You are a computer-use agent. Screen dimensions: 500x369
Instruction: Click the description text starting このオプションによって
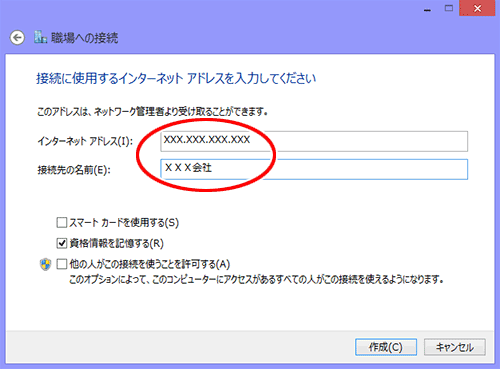click(x=256, y=279)
